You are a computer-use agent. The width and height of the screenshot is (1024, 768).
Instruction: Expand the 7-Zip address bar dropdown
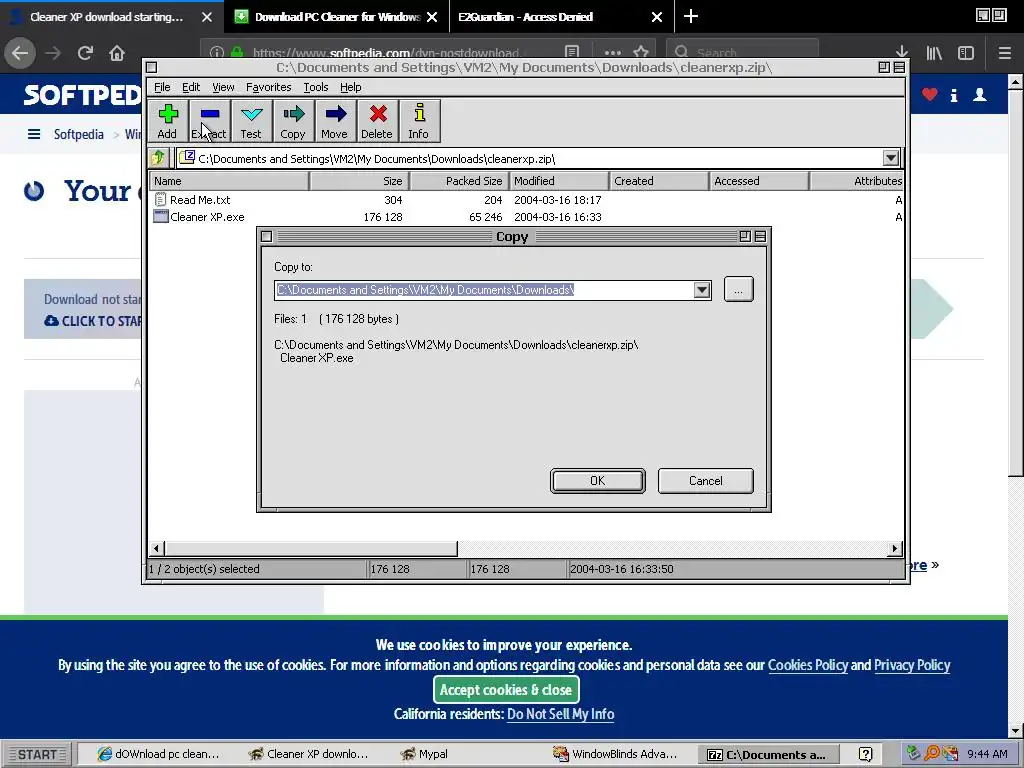891,158
